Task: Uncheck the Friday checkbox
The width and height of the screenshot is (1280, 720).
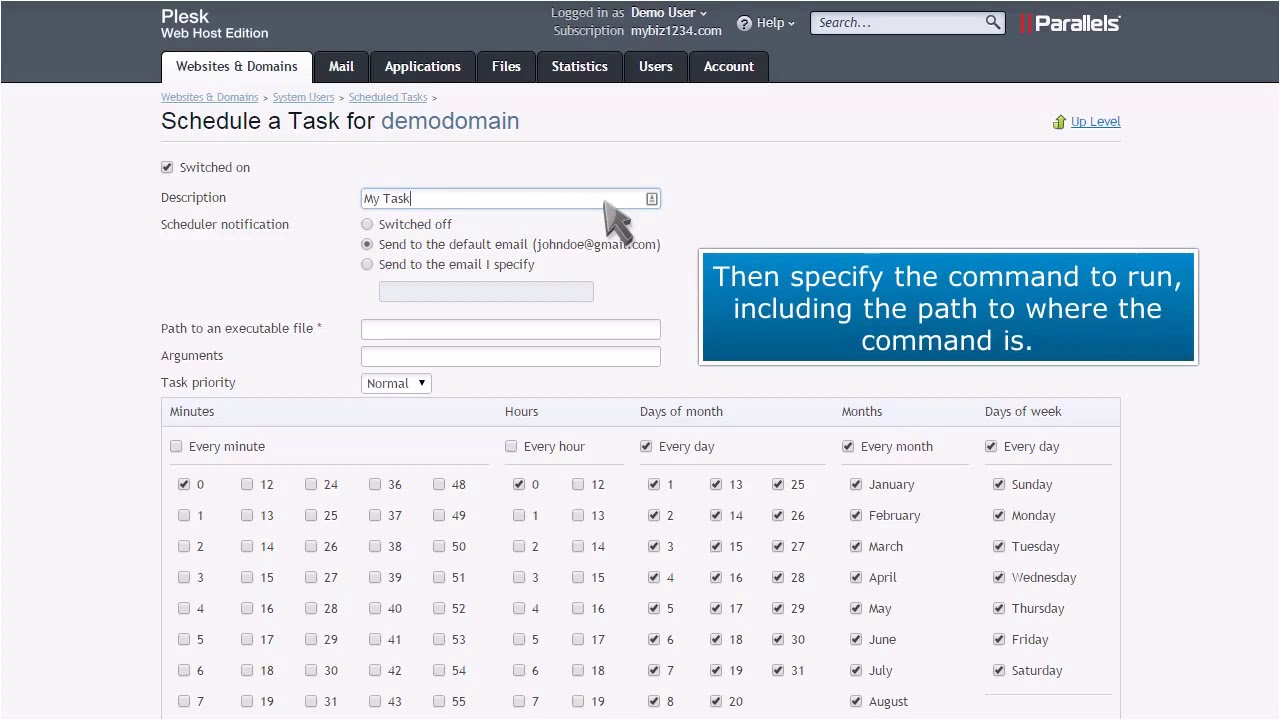Action: [x=999, y=639]
